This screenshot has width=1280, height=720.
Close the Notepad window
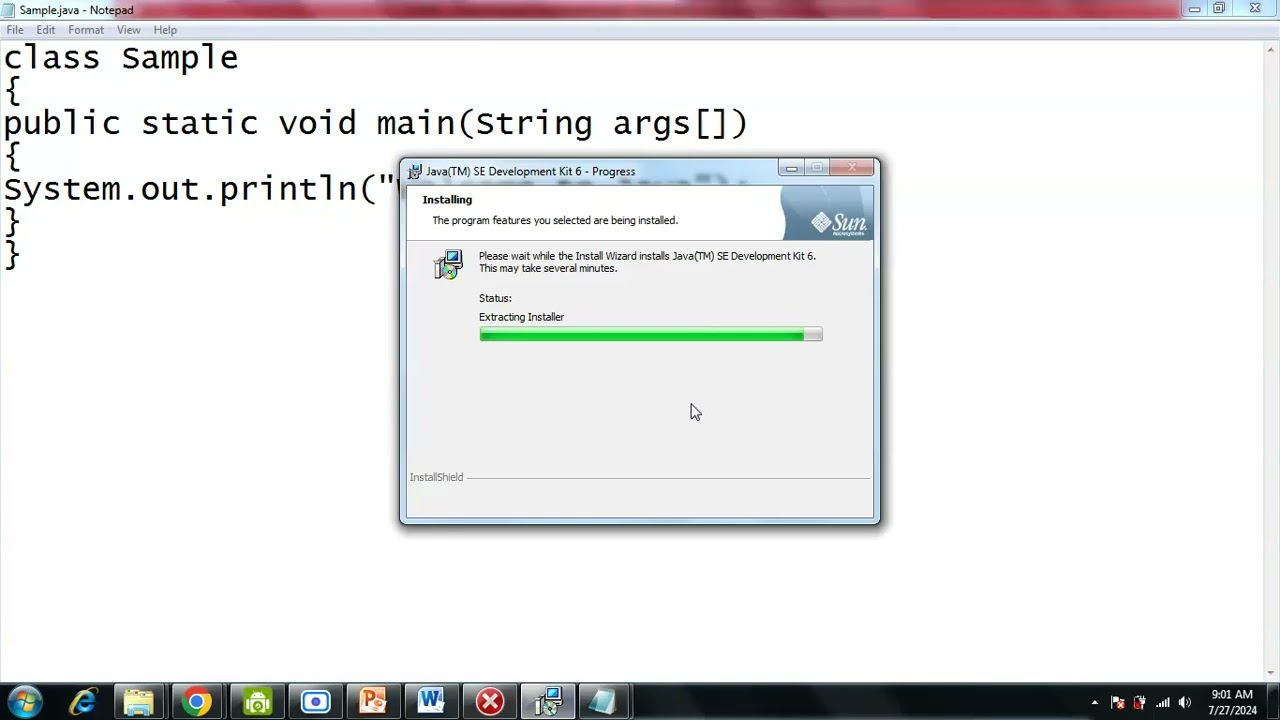[1255, 9]
